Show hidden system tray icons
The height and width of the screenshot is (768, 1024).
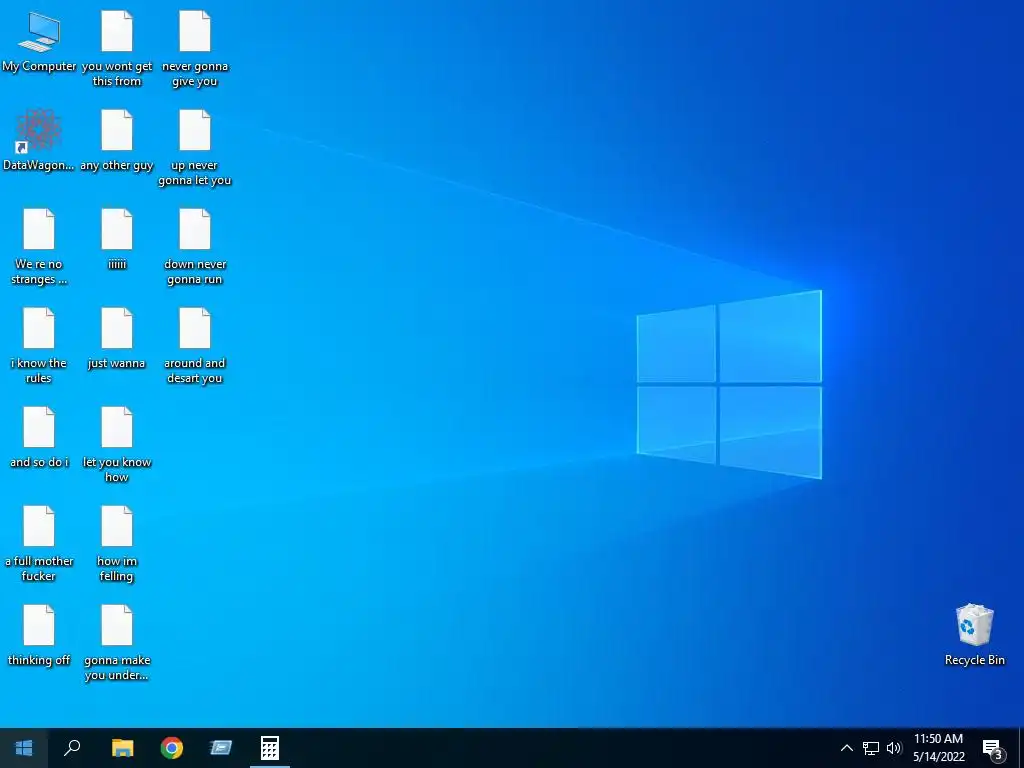(x=846, y=748)
